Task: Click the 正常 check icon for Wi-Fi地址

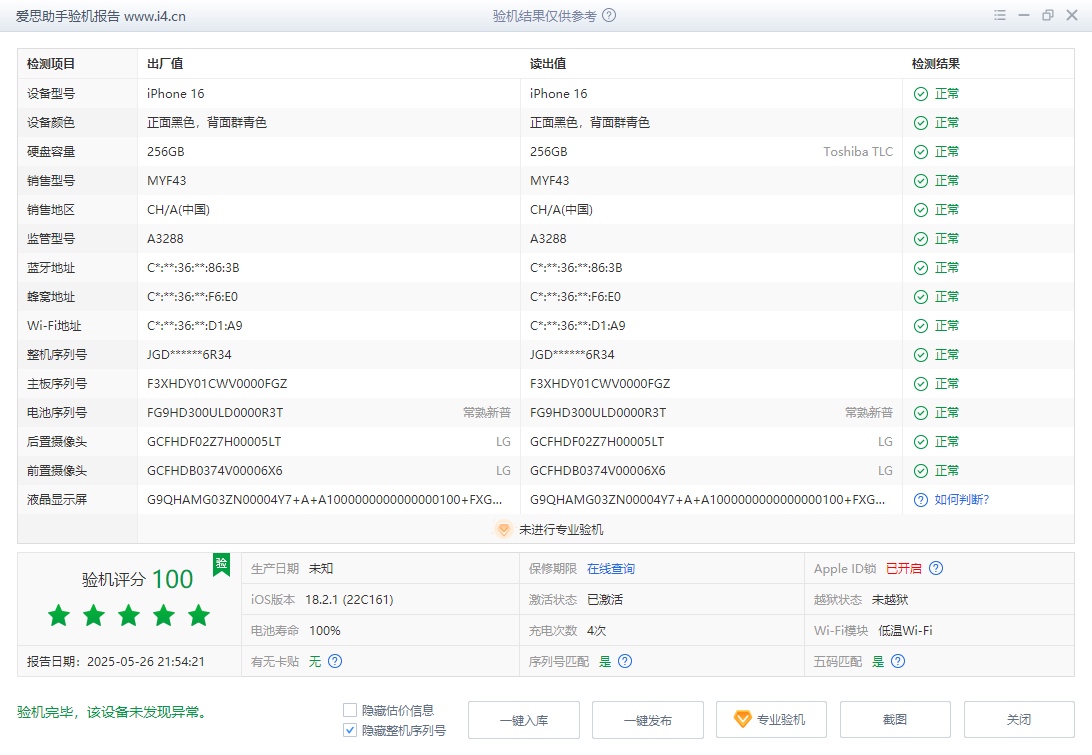Action: pyautogui.click(x=921, y=326)
